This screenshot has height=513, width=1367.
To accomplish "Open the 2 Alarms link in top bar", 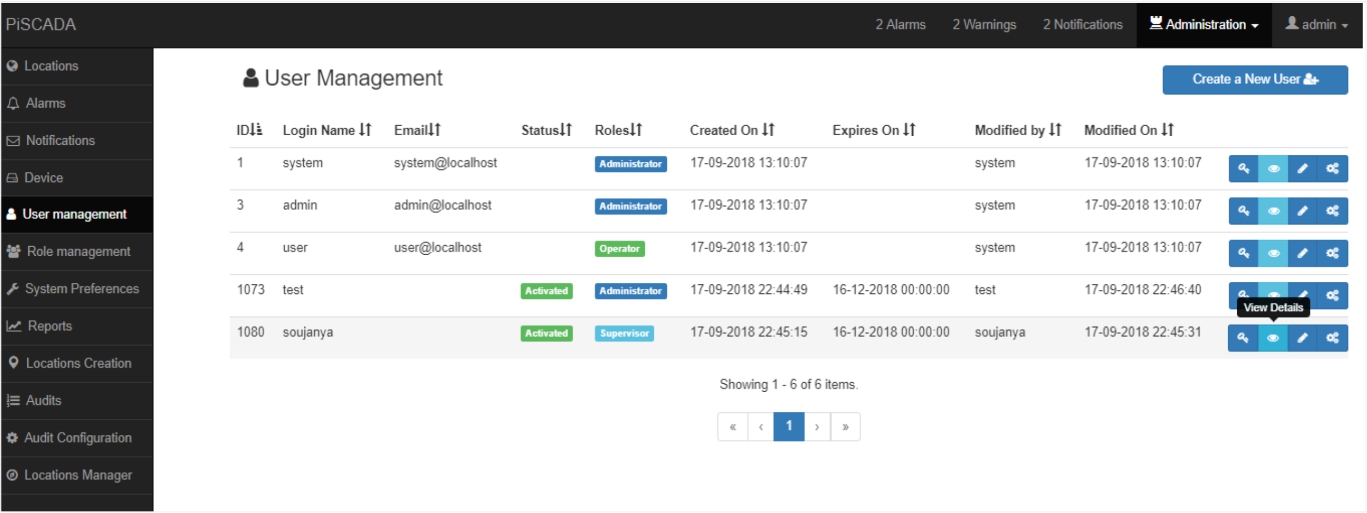I will 900,25.
